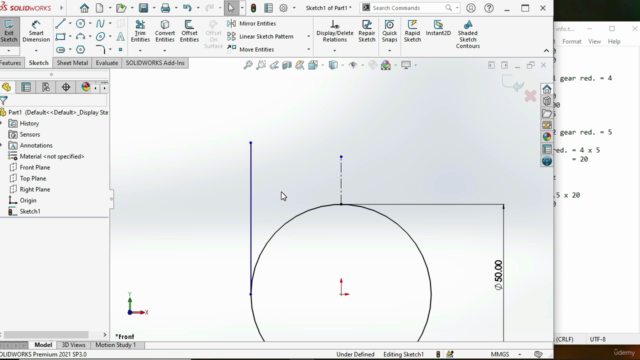Undo the last action
This screenshot has width=640, height=360.
click(187, 8)
